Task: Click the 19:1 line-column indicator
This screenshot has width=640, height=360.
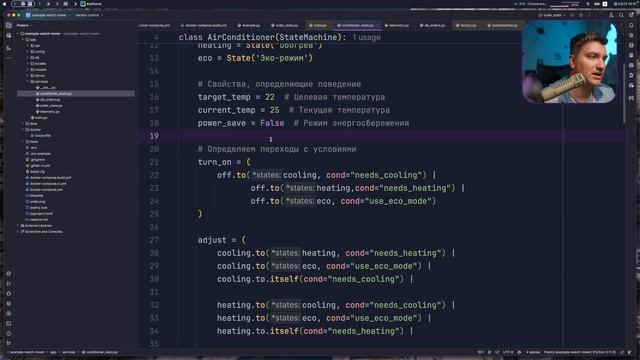Action: point(480,352)
